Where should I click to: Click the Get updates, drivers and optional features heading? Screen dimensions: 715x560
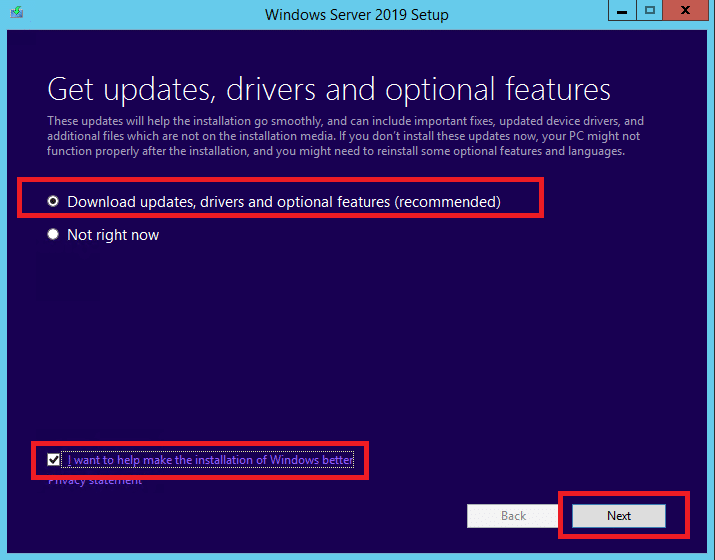pyautogui.click(x=329, y=89)
